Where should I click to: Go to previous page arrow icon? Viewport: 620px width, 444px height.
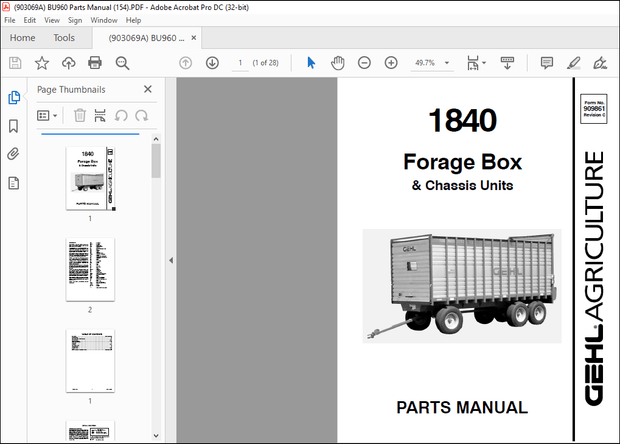(x=185, y=63)
